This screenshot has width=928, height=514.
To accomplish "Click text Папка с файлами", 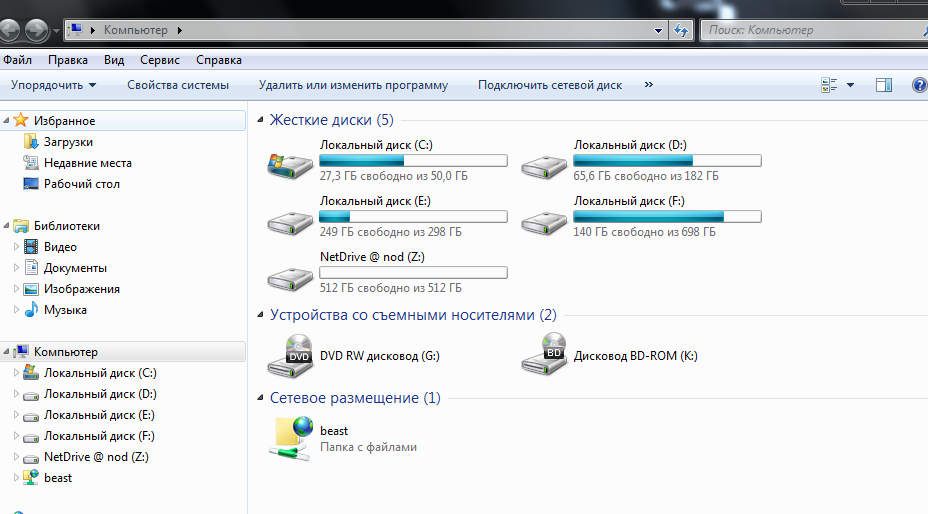I will pos(368,447).
